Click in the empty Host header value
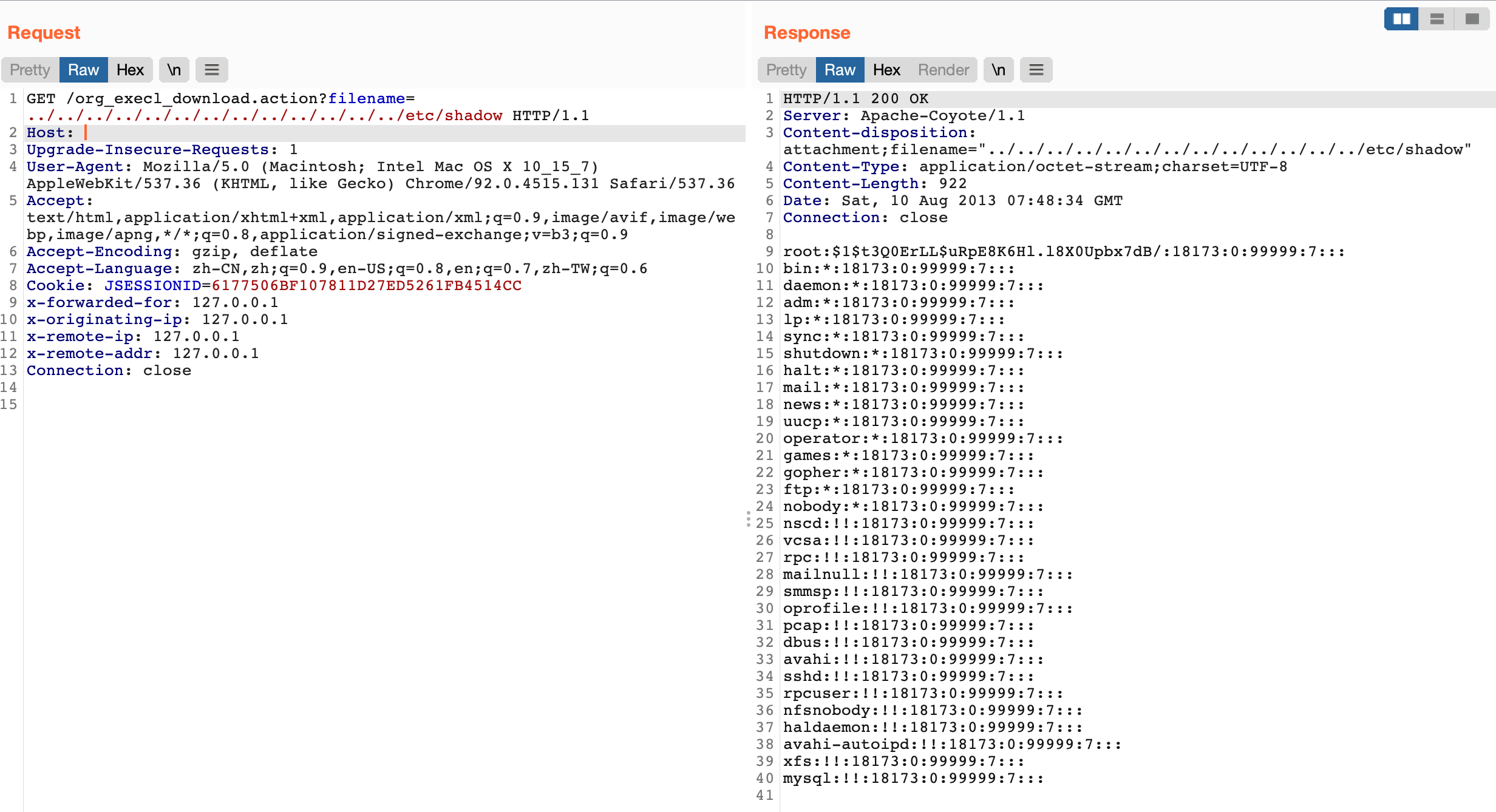 click(x=97, y=133)
